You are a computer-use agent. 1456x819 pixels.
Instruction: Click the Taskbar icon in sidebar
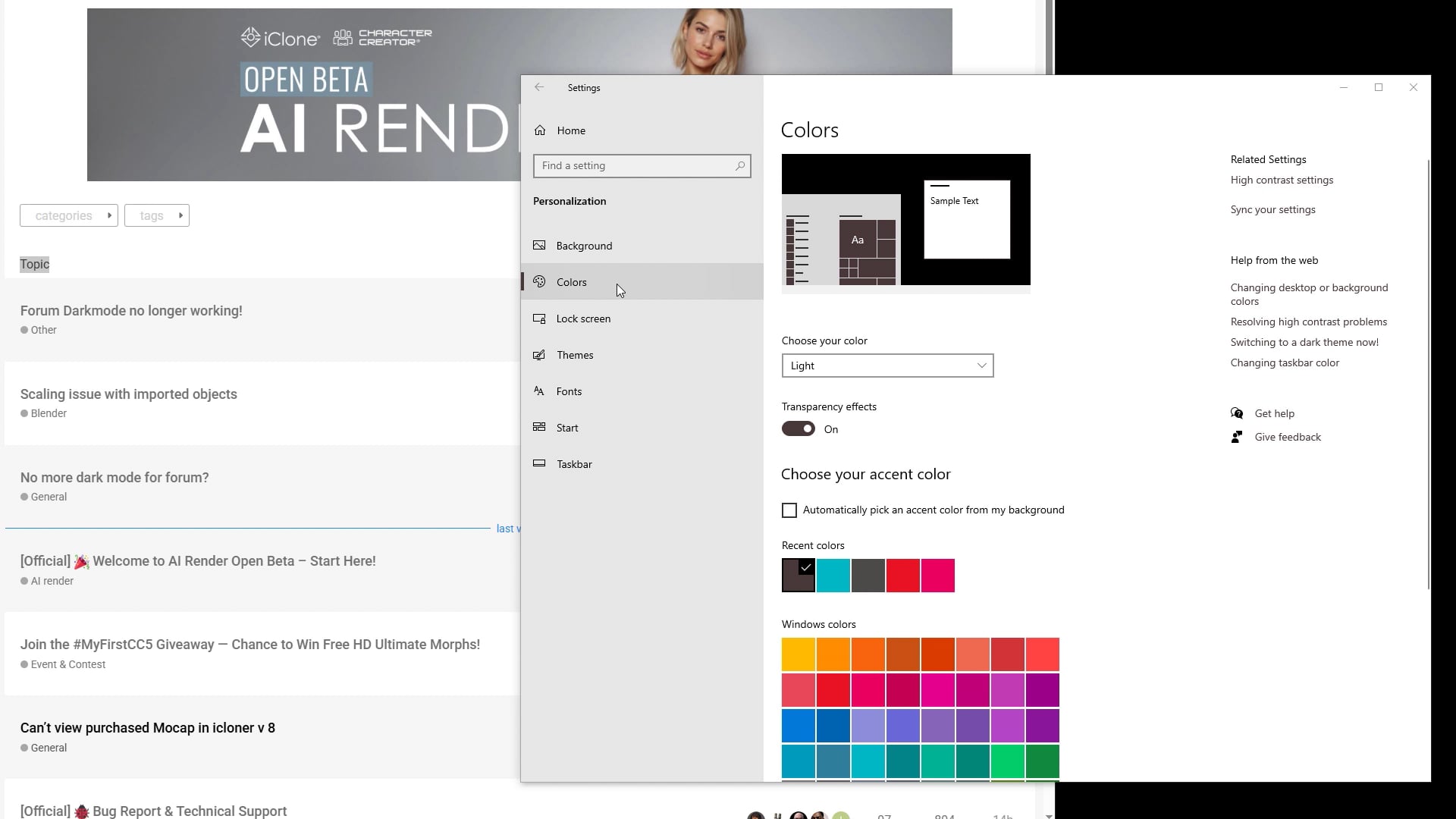coord(539,463)
